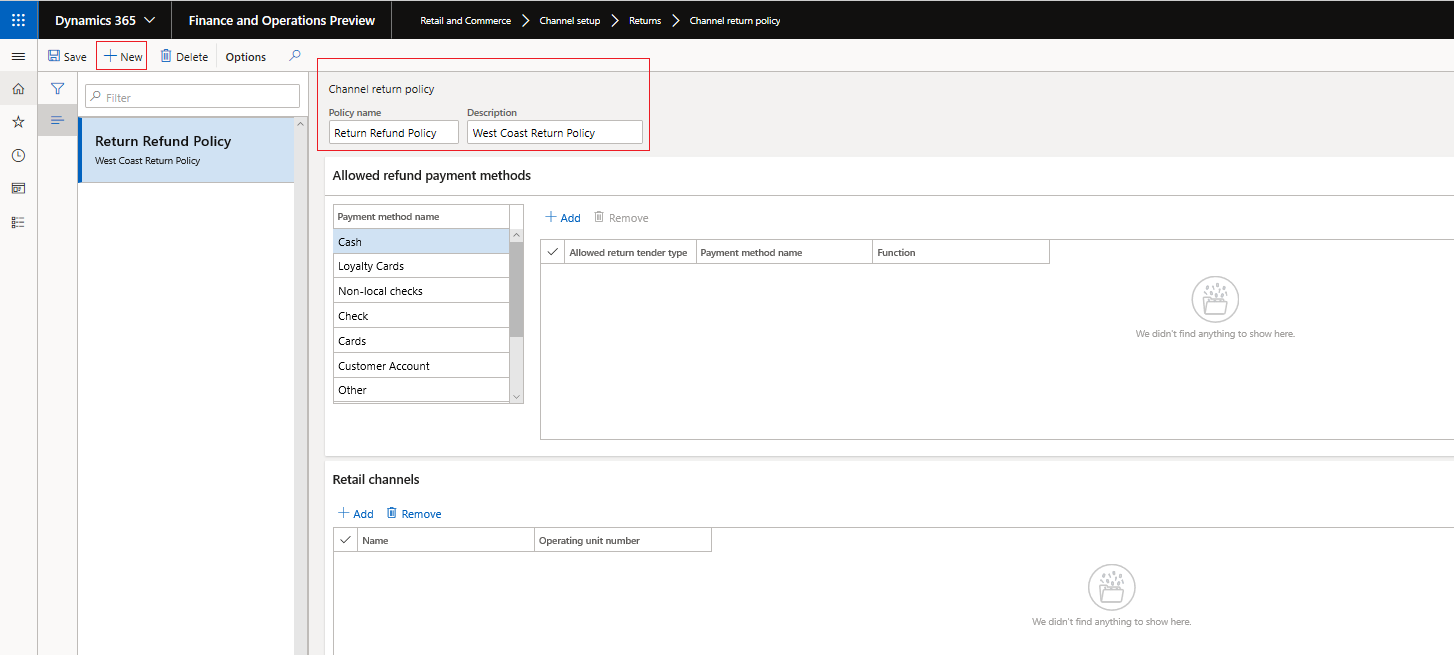
Task: Open Recent clock icon in sidebar
Action: [18, 155]
